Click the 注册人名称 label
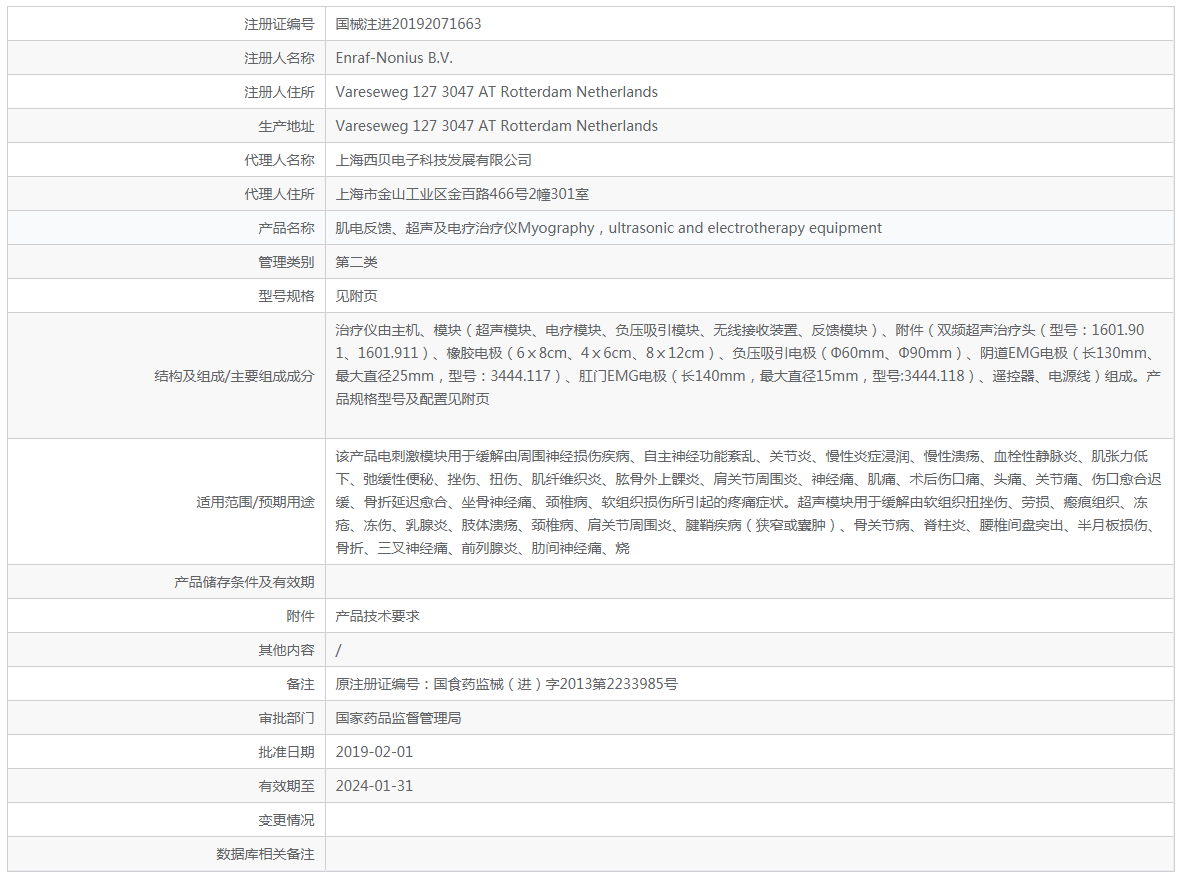The image size is (1183, 879). pos(279,58)
